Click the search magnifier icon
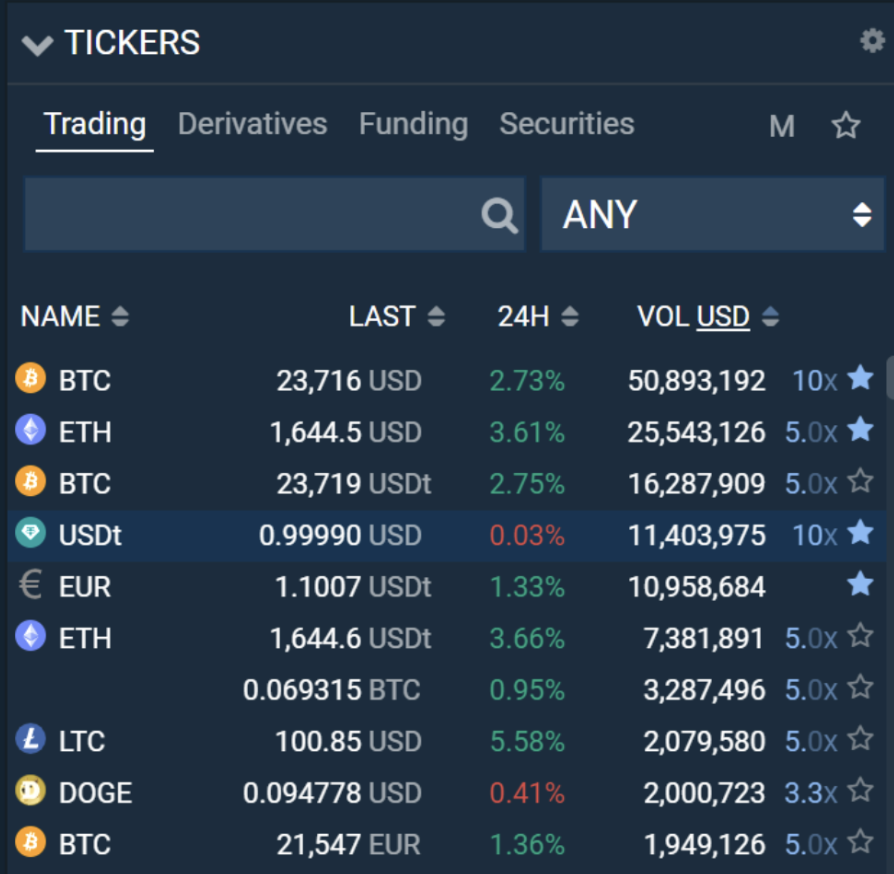The width and height of the screenshot is (894, 874). pyautogui.click(x=497, y=214)
